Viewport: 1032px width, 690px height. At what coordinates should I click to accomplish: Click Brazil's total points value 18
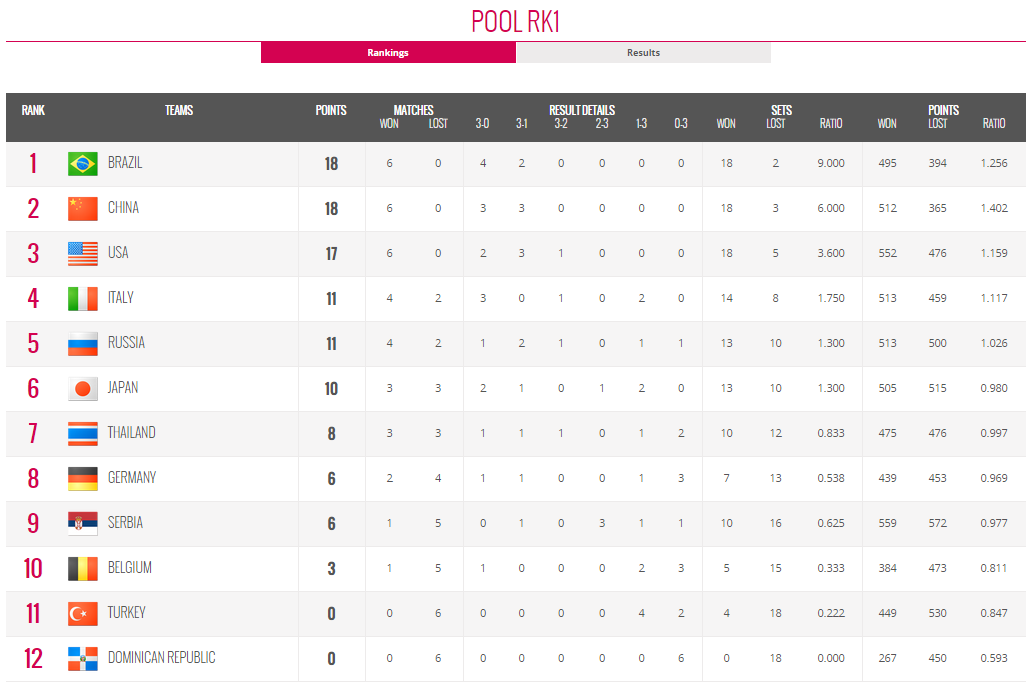tap(331, 164)
